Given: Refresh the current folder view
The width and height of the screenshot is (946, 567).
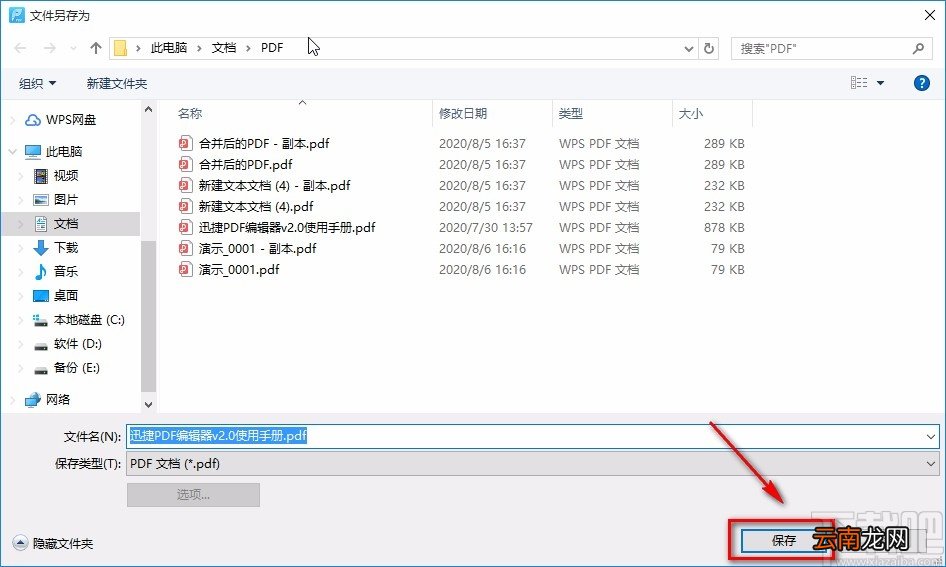Looking at the screenshot, I should pyautogui.click(x=709, y=48).
